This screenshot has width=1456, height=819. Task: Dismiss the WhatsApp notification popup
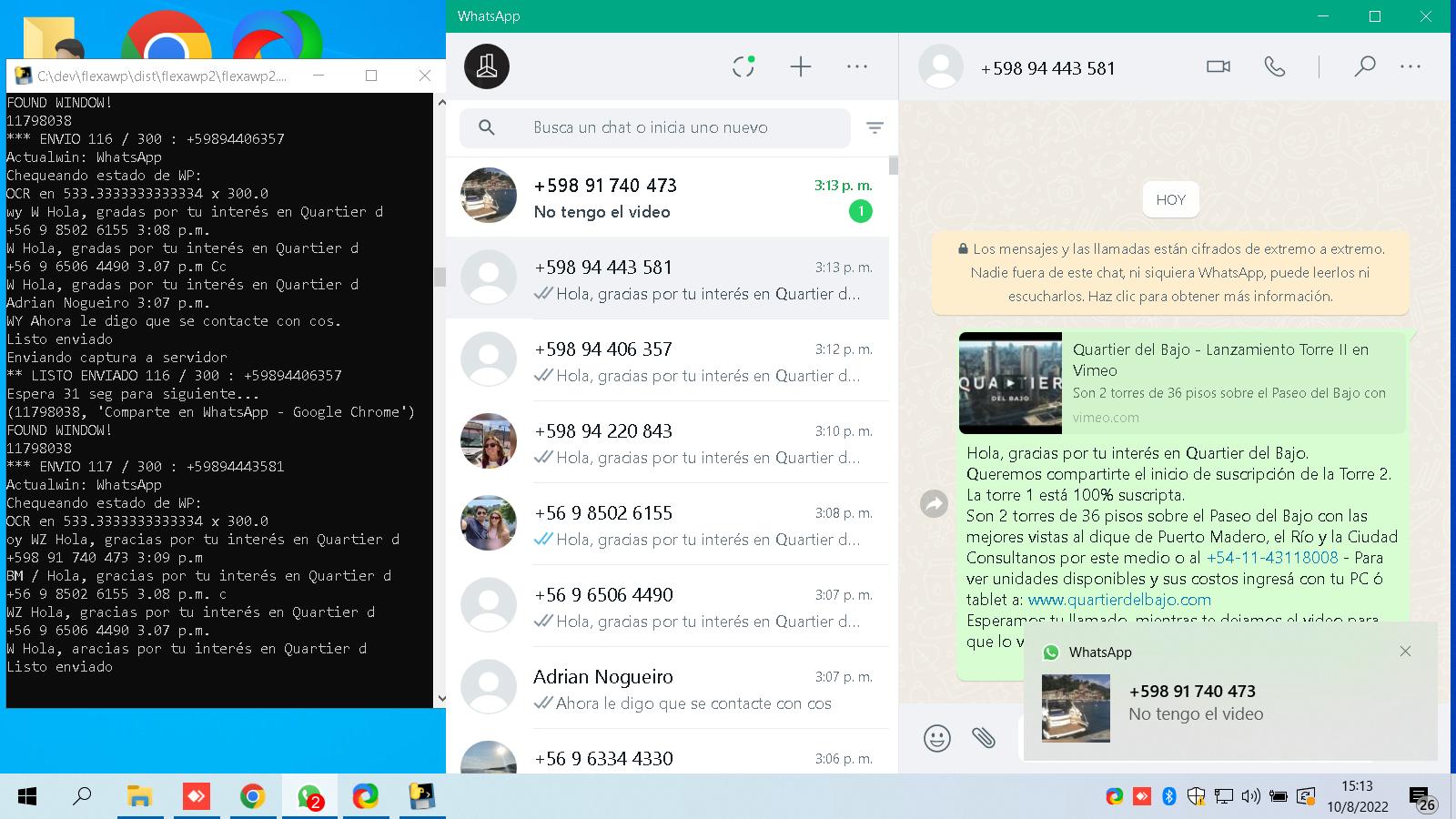pos(1406,652)
